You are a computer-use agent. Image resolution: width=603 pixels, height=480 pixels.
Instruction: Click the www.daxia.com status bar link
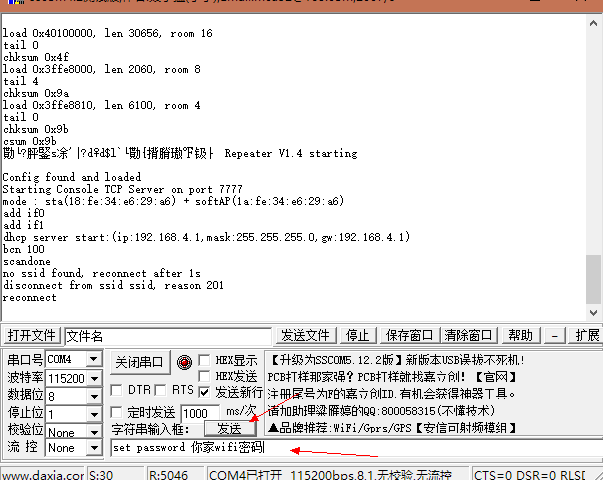click(42, 475)
